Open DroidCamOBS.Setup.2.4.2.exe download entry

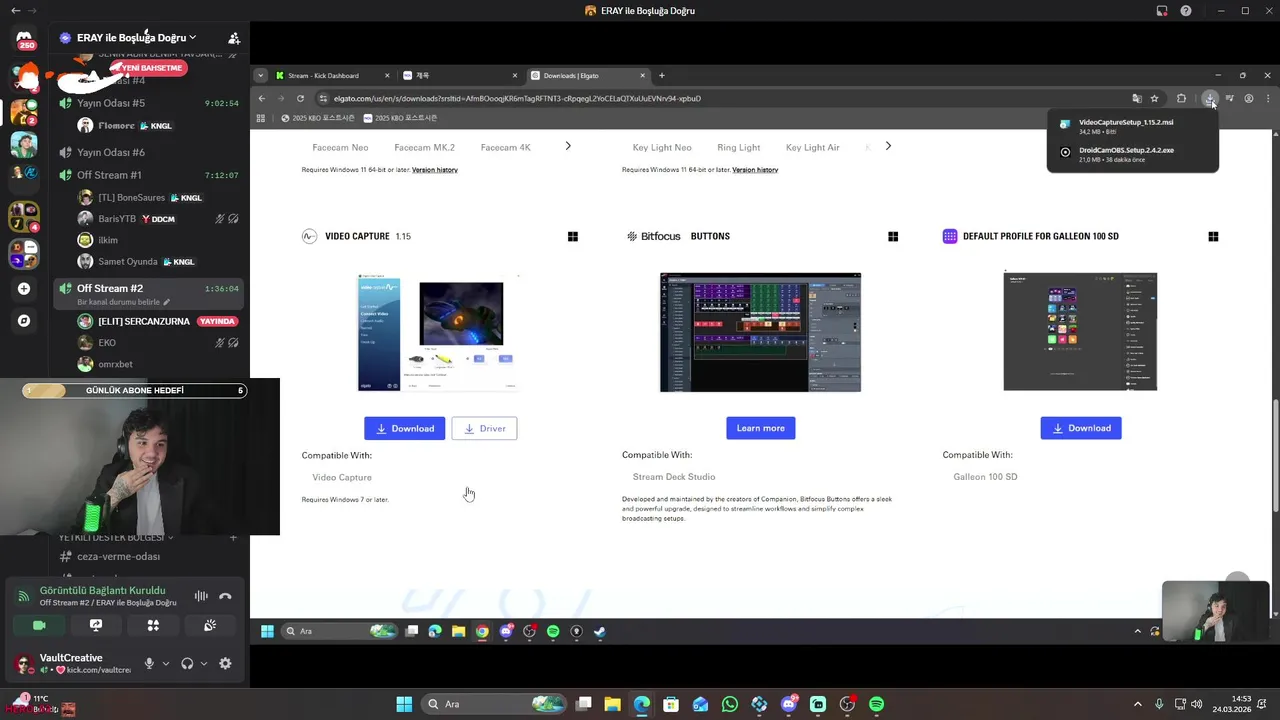pyautogui.click(x=1132, y=154)
